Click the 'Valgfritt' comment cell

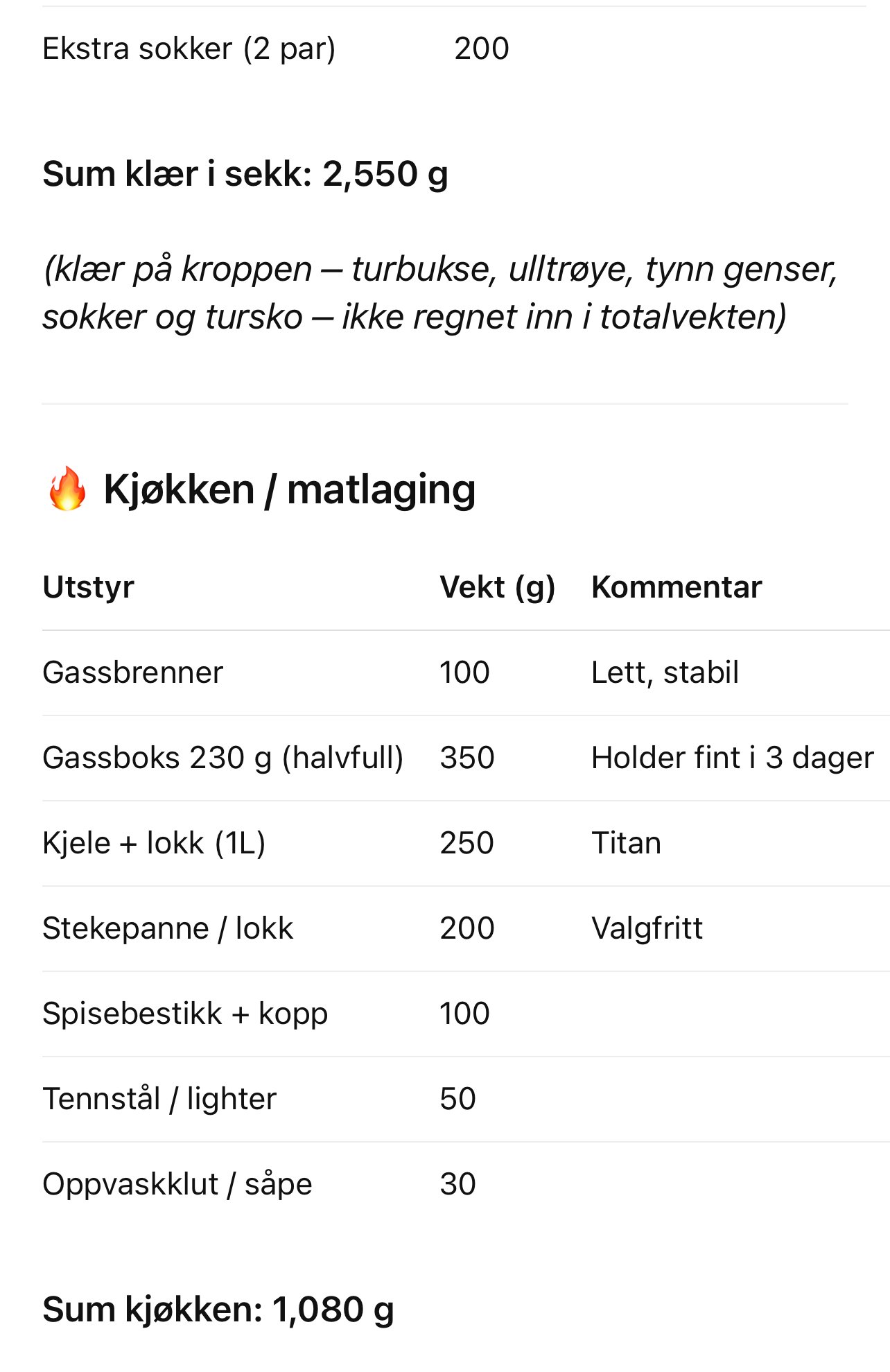pos(647,928)
